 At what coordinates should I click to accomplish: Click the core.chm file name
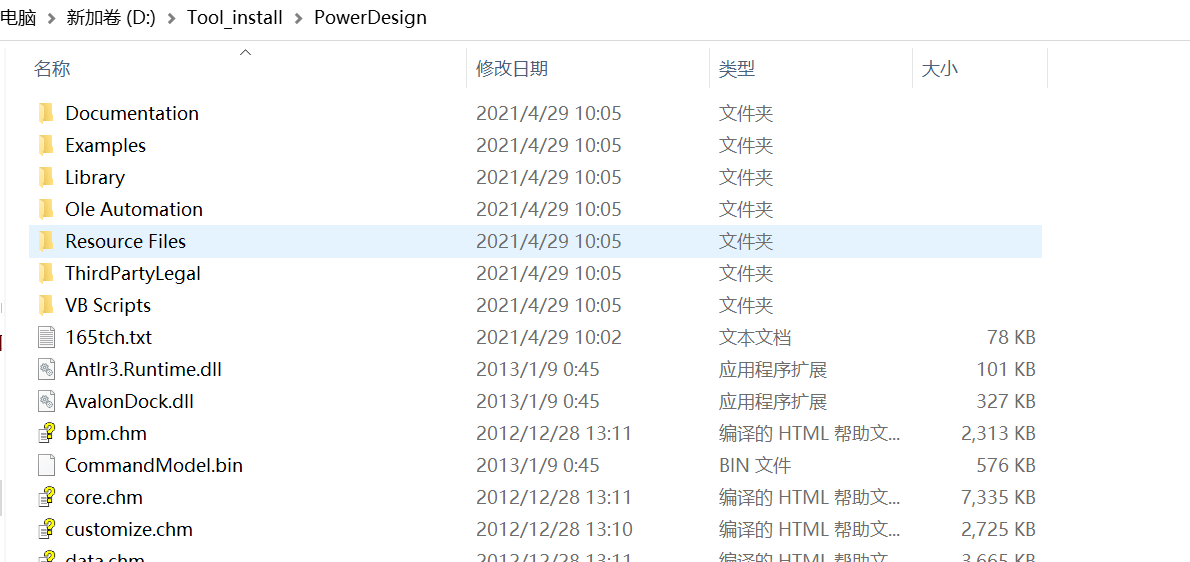coord(104,498)
